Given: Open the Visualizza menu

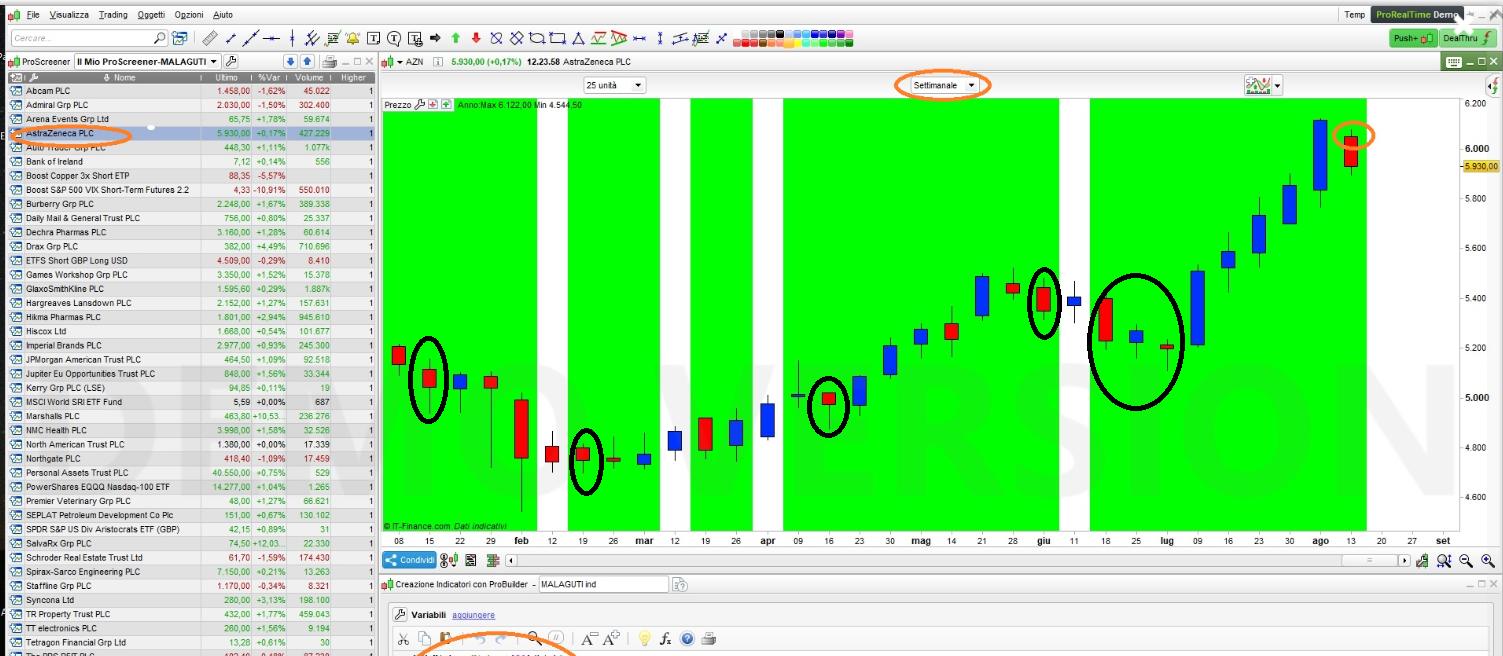Looking at the screenshot, I should point(69,15).
